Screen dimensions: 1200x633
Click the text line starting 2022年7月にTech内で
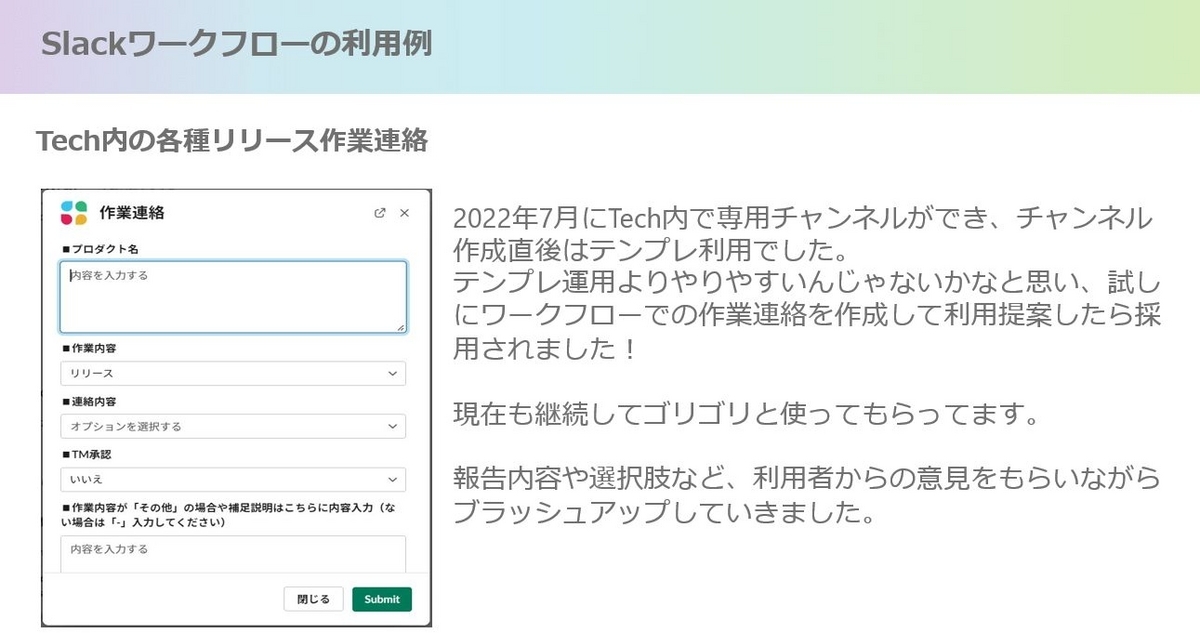[802, 219]
